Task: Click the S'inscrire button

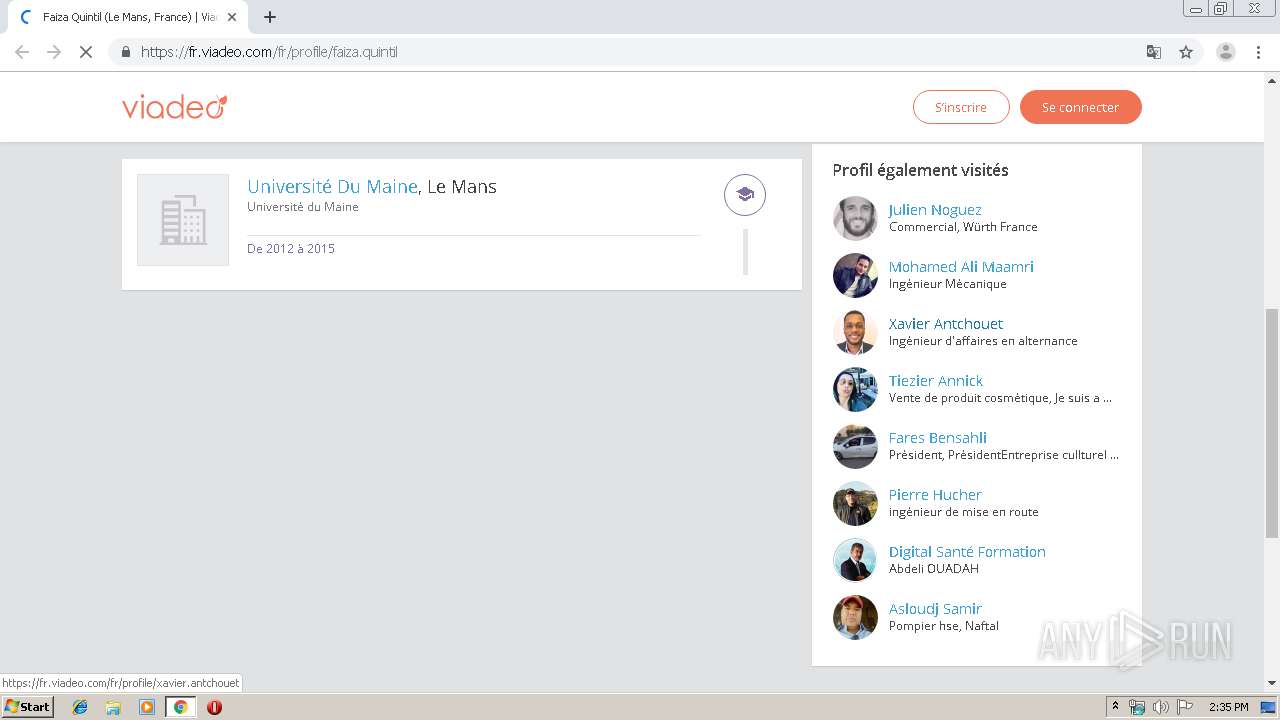Action: tap(961, 107)
